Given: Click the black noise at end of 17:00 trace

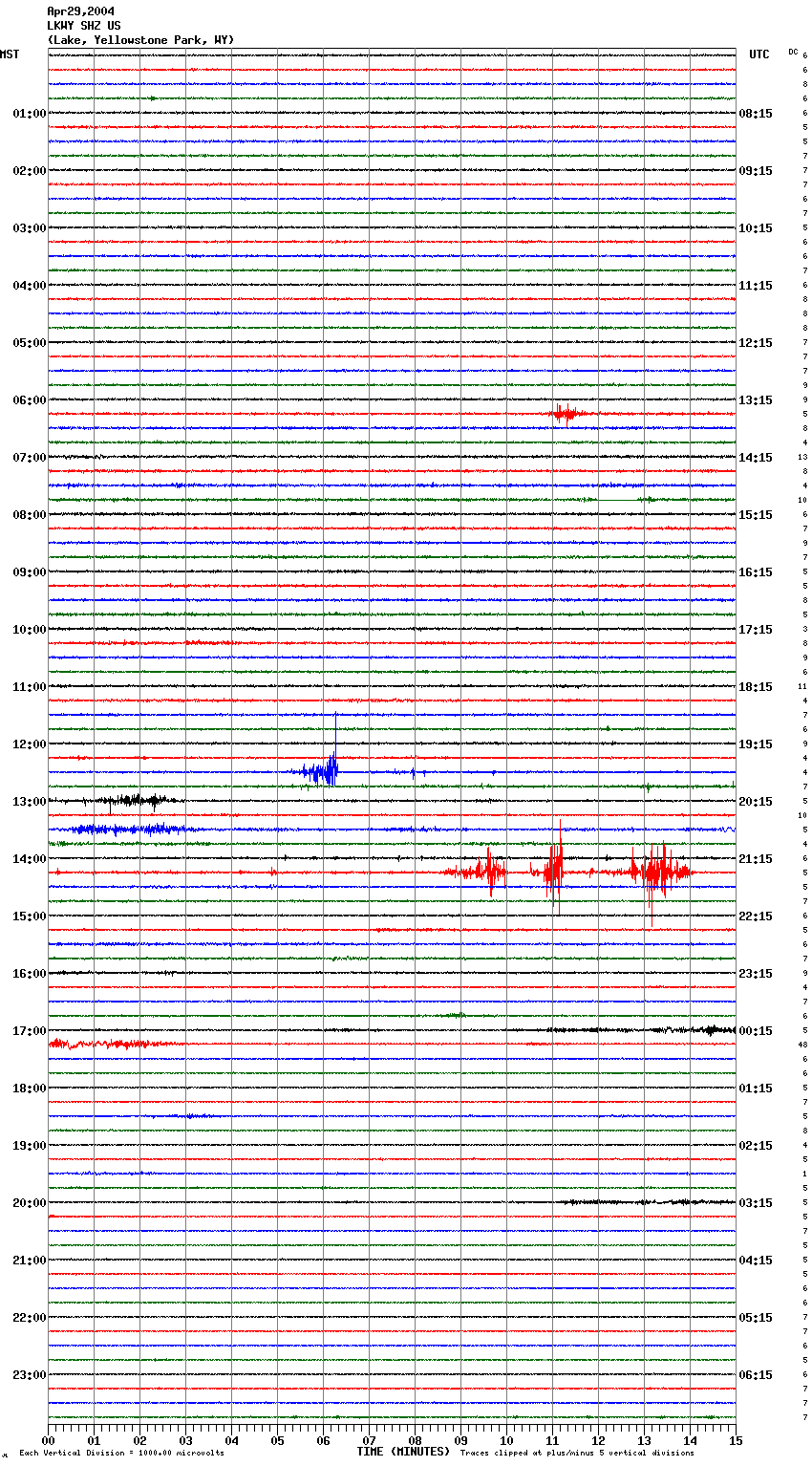Looking at the screenshot, I should click(x=693, y=1029).
